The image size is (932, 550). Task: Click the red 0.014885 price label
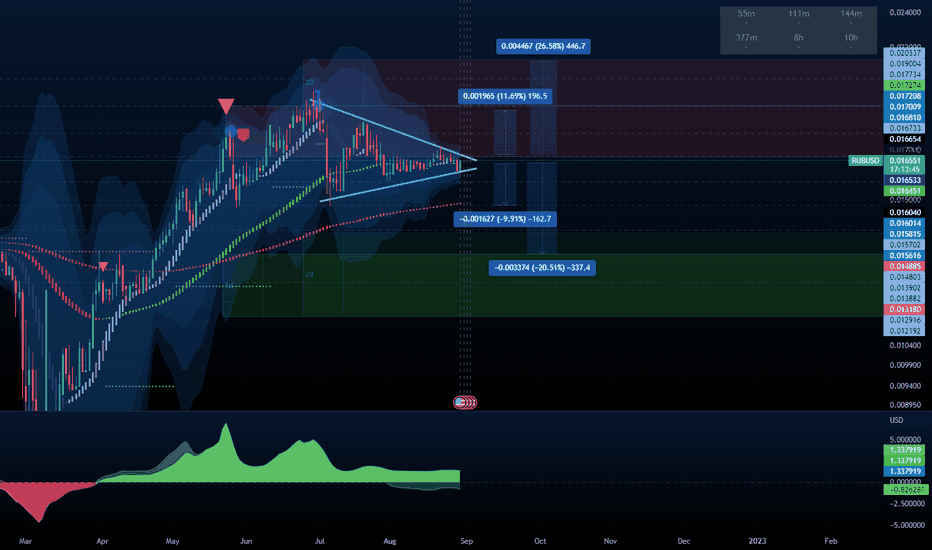click(905, 266)
